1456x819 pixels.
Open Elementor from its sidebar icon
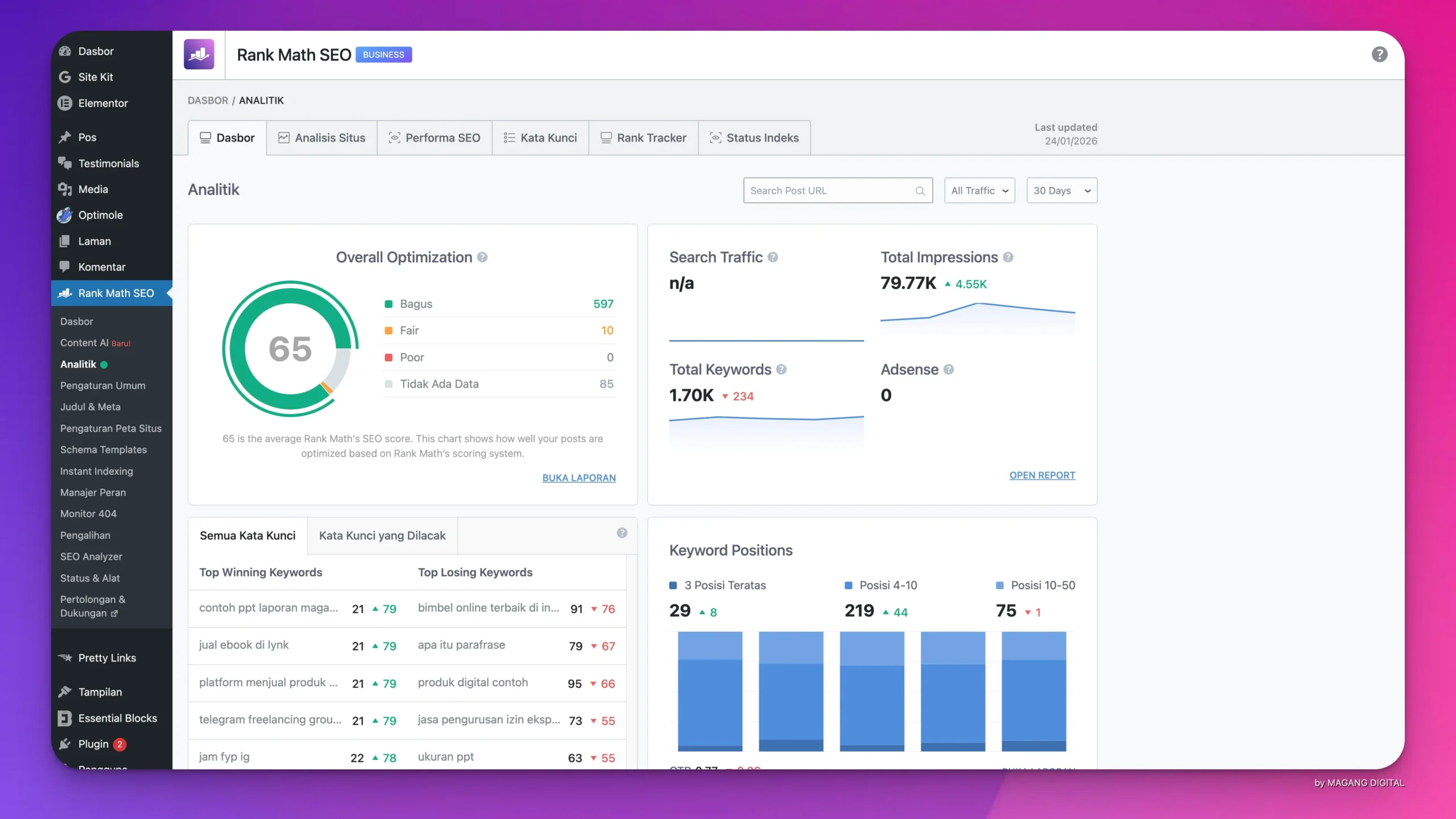(65, 103)
